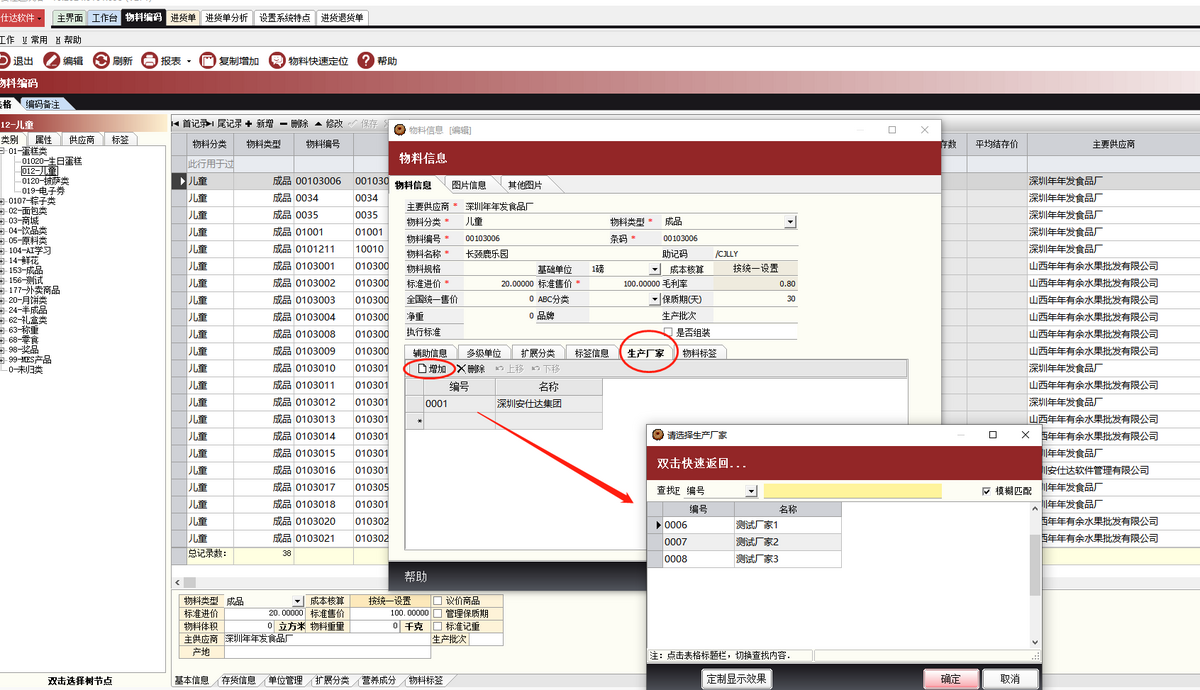Click the 按统一设置 button in bottom panel
Screen dimensions: 1200x690
tap(389, 601)
